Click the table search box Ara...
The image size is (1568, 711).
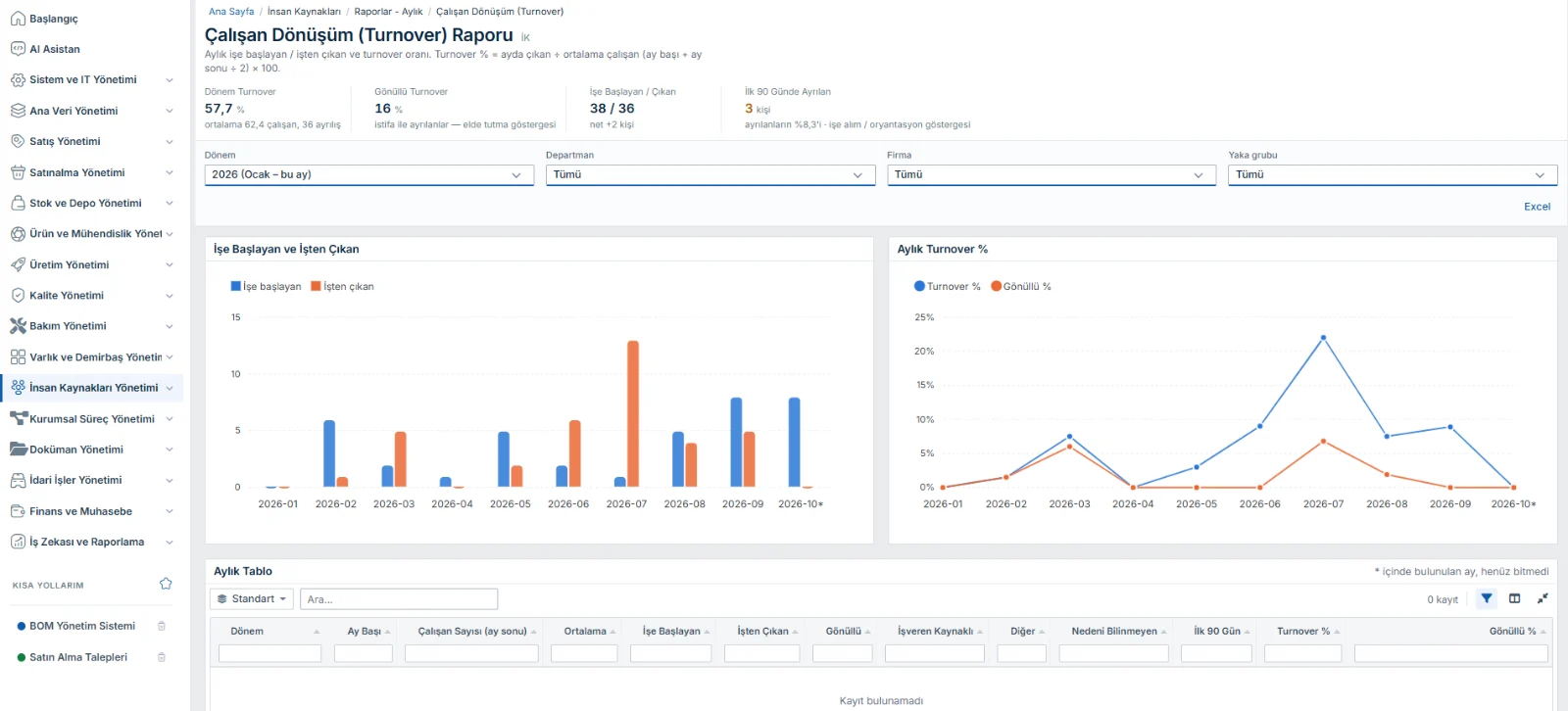click(x=399, y=599)
